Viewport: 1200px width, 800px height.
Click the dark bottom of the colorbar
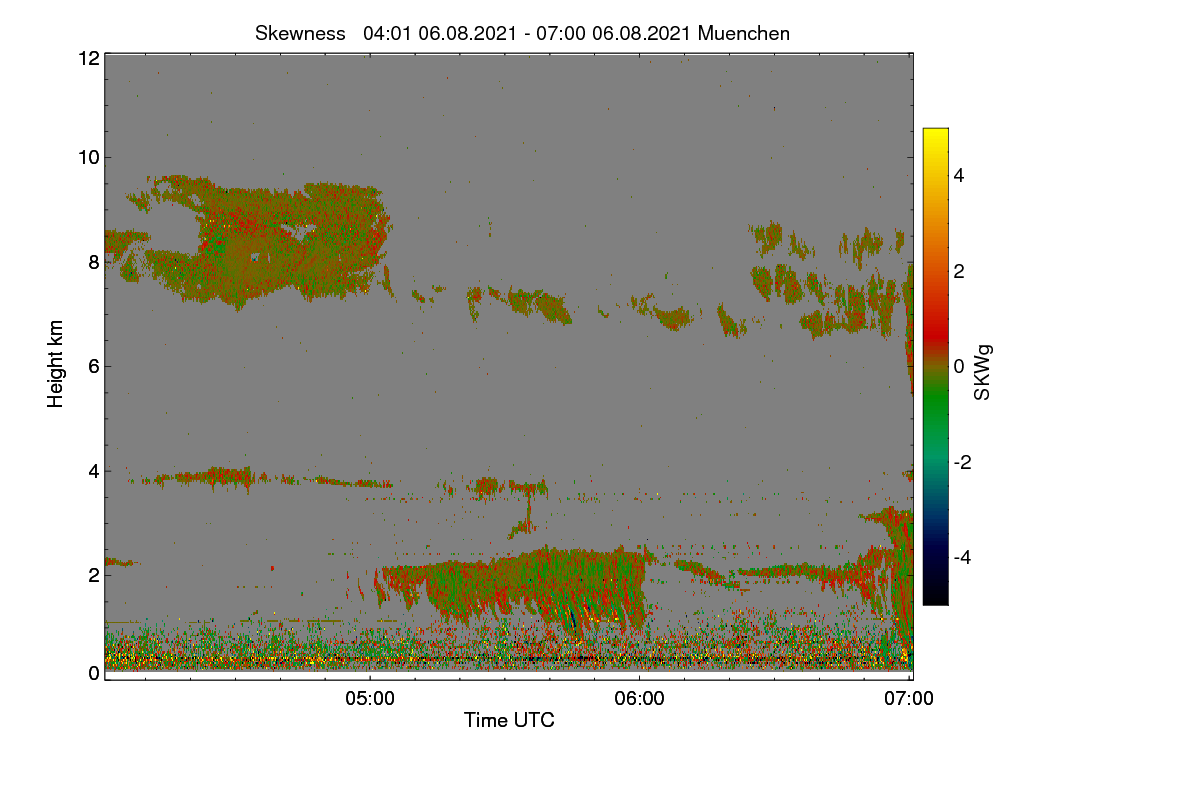(935, 590)
